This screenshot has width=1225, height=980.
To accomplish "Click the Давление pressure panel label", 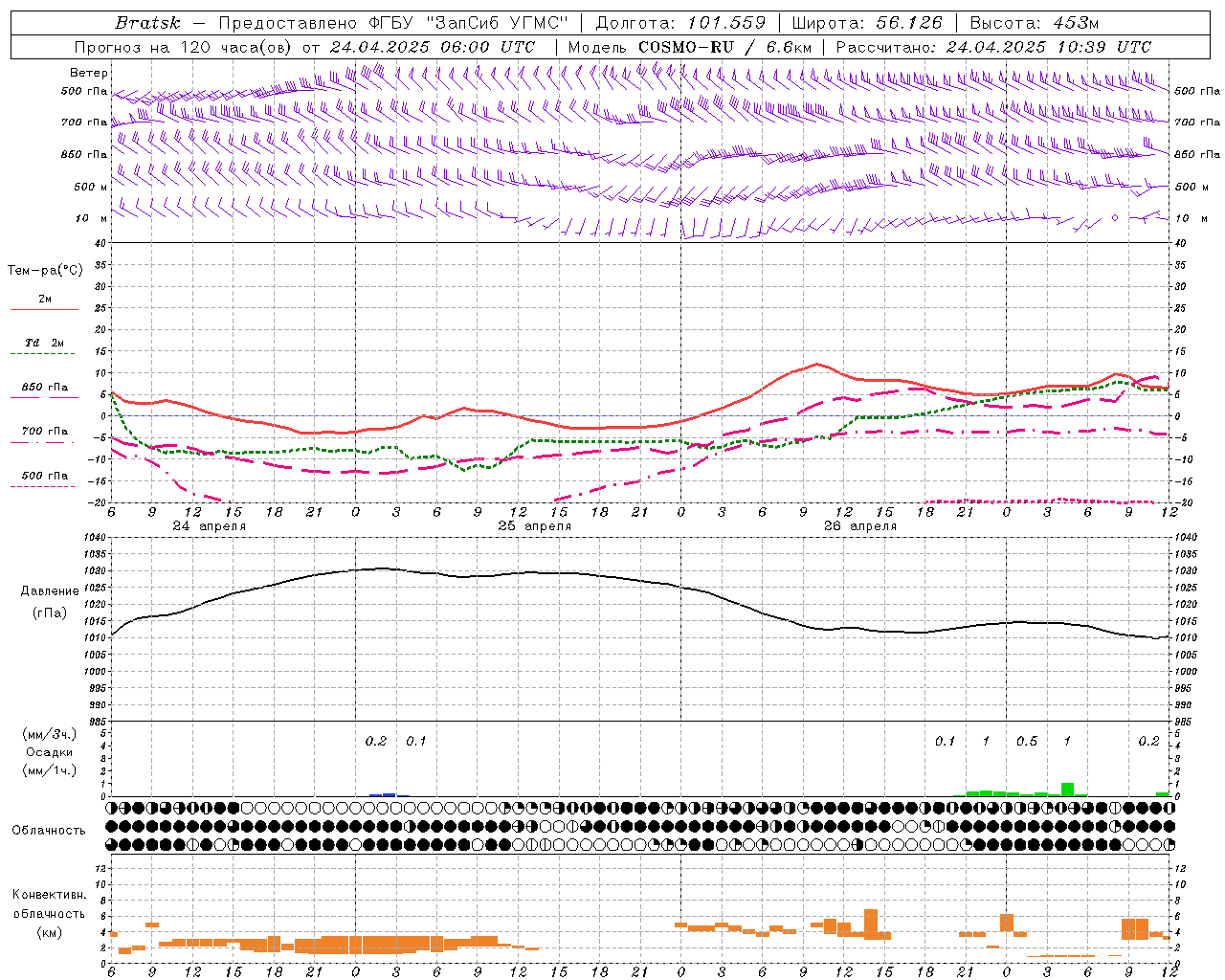I will coord(50,591).
